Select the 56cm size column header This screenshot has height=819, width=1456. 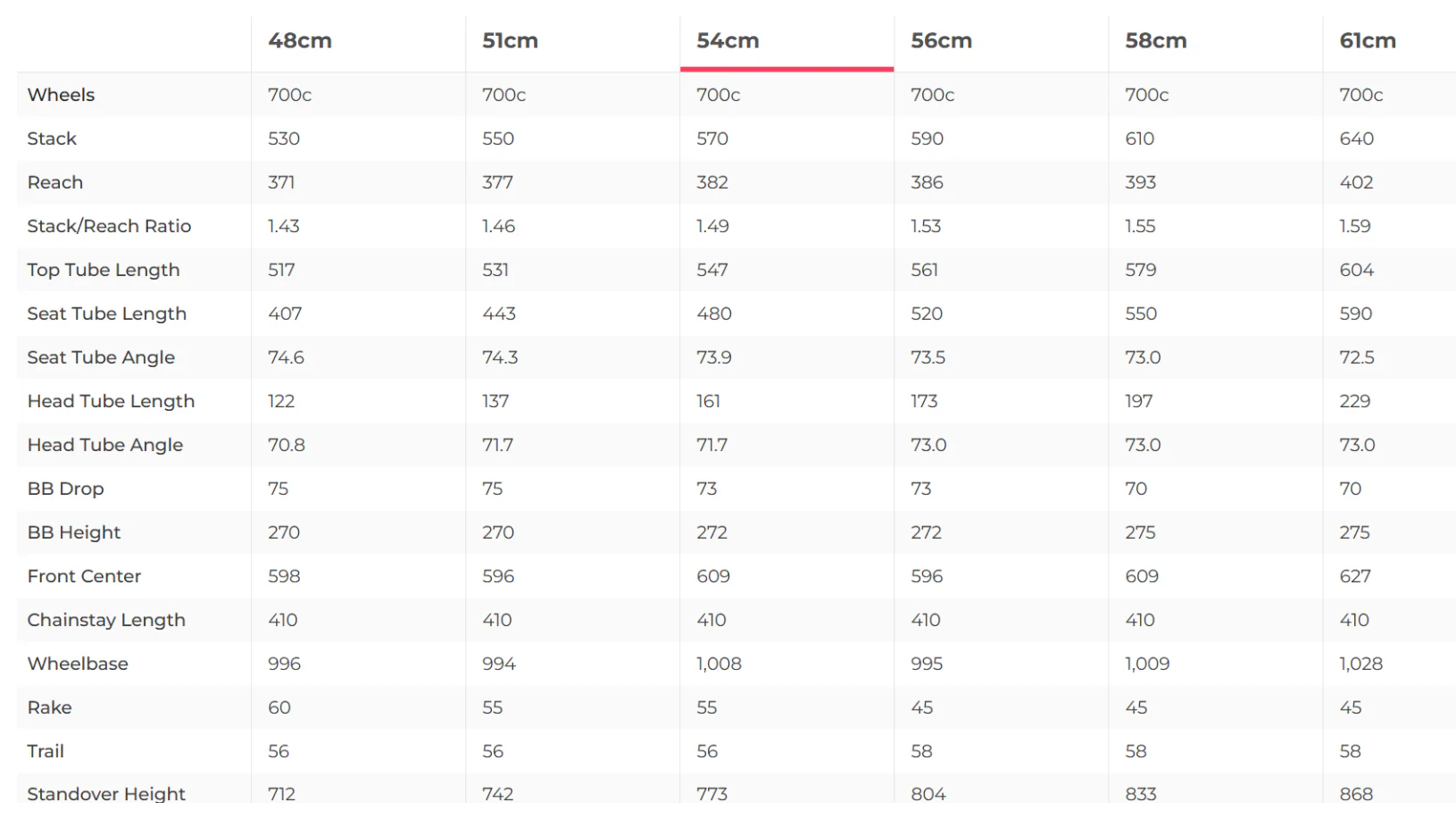coord(941,41)
